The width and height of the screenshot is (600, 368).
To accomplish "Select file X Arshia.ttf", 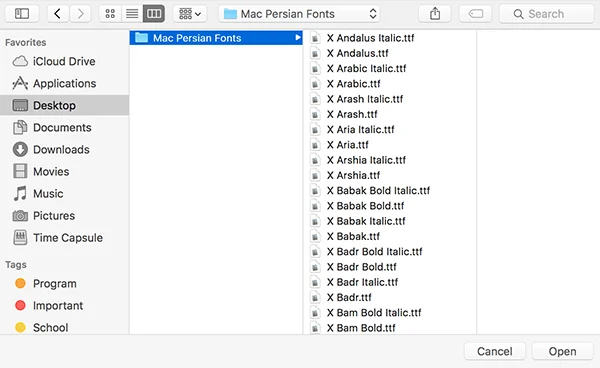I will click(x=390, y=176).
